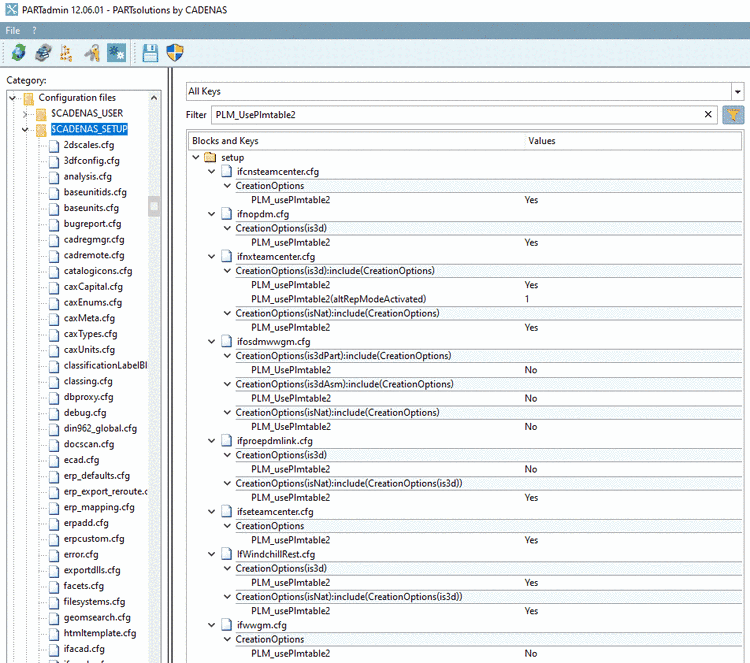
Task: Select analysis.cfg file
Action: pos(88,177)
